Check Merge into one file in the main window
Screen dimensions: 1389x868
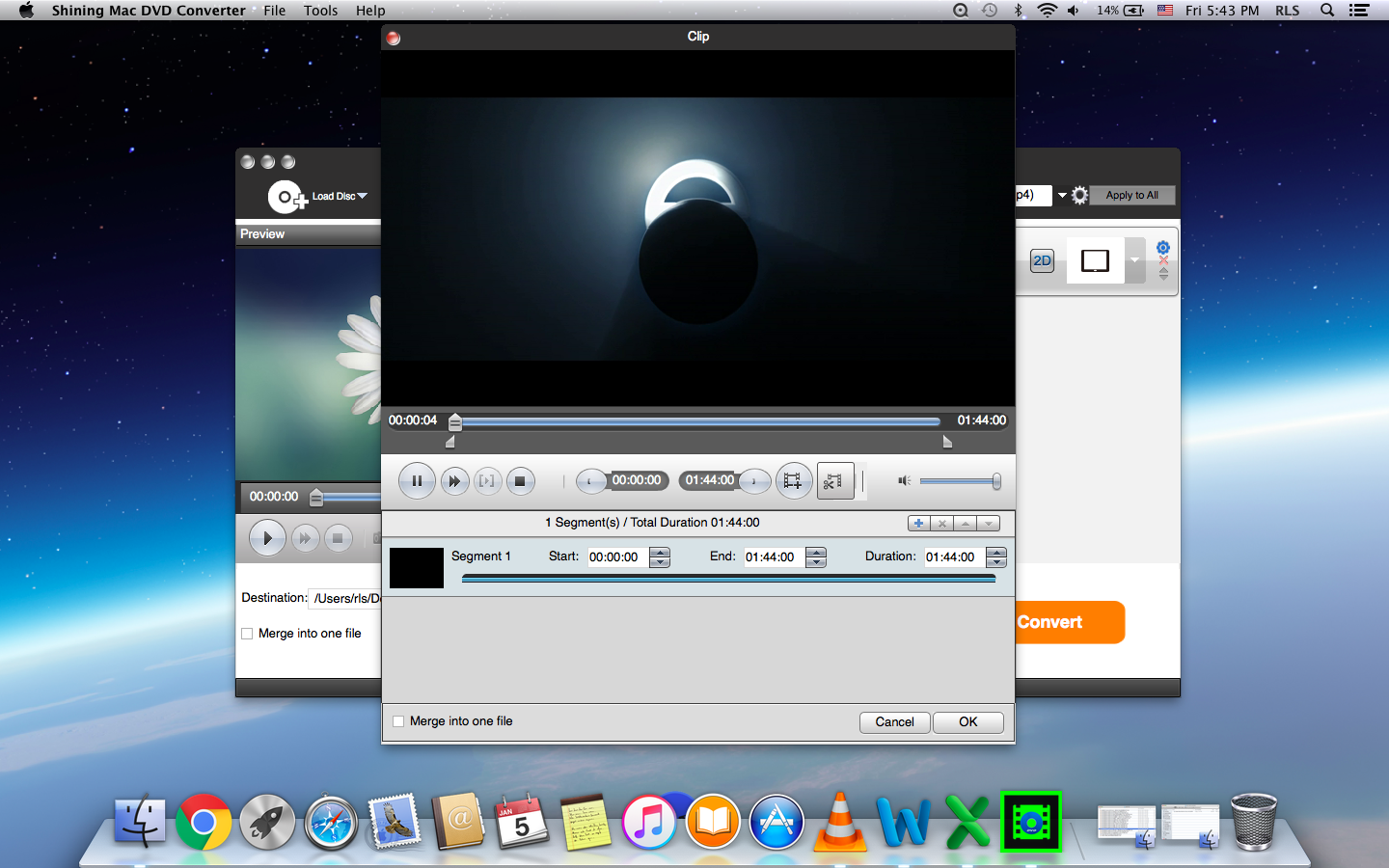(247, 634)
